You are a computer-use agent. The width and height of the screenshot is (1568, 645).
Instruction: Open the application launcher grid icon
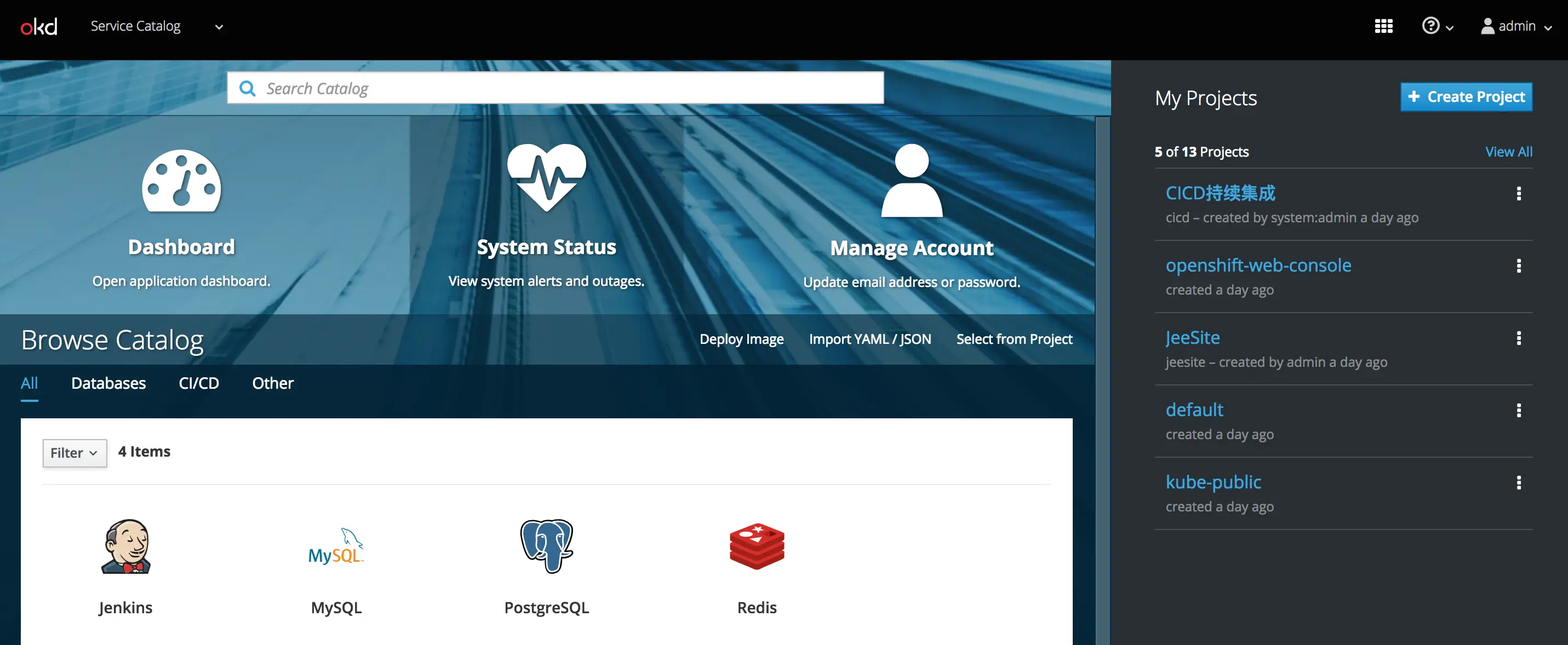[1383, 26]
